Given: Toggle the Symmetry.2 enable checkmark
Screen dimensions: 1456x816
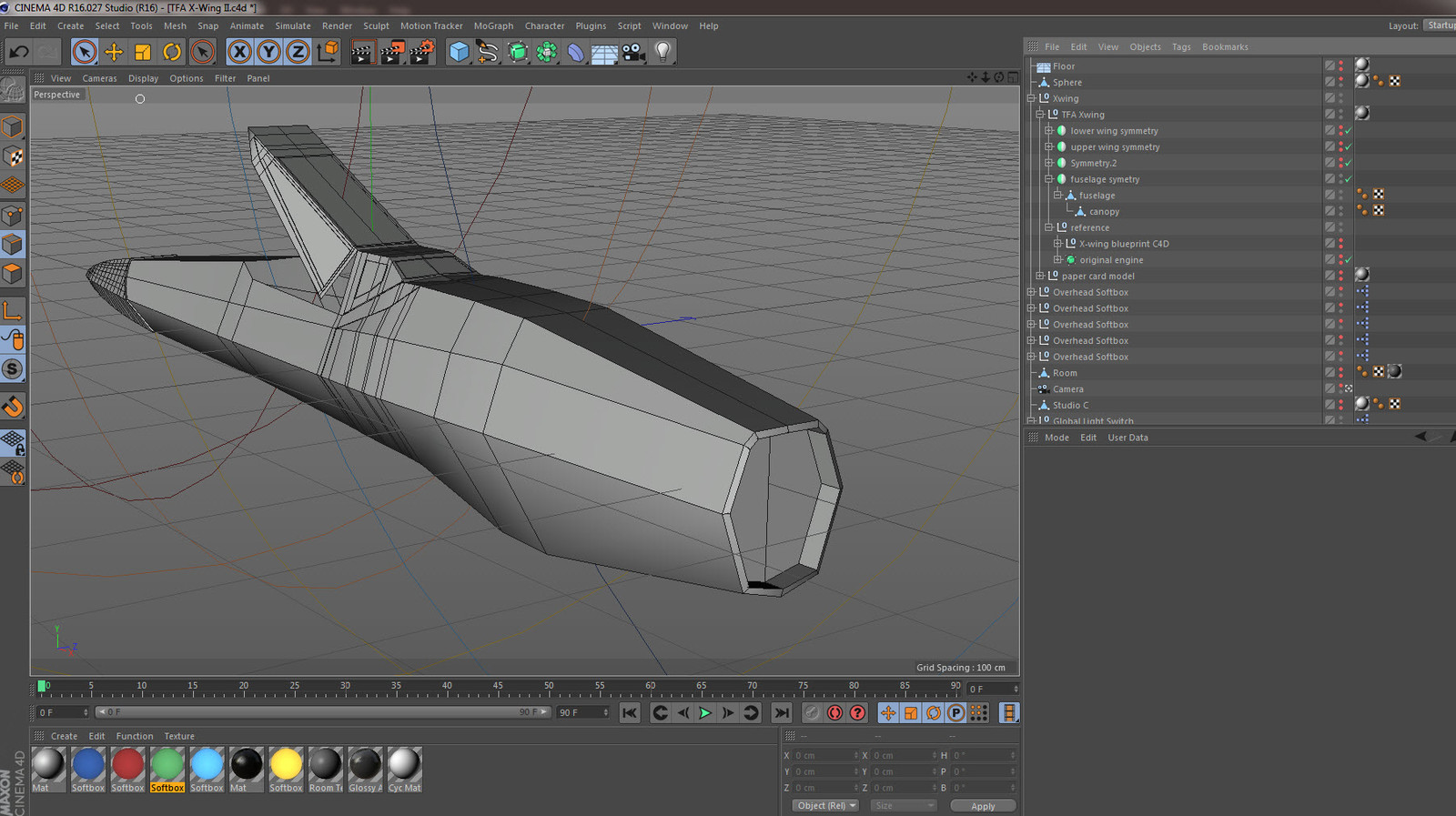Looking at the screenshot, I should pos(1349,163).
